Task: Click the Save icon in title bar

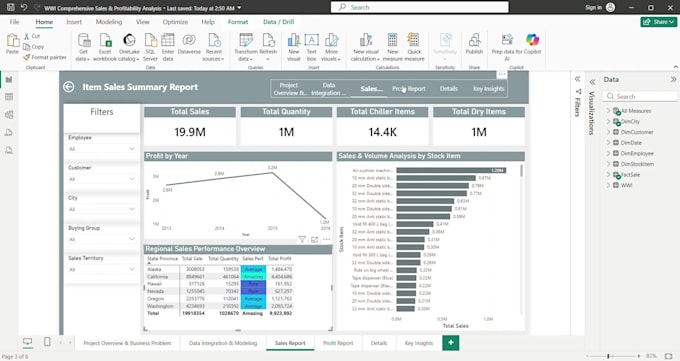Action: click(x=11, y=7)
